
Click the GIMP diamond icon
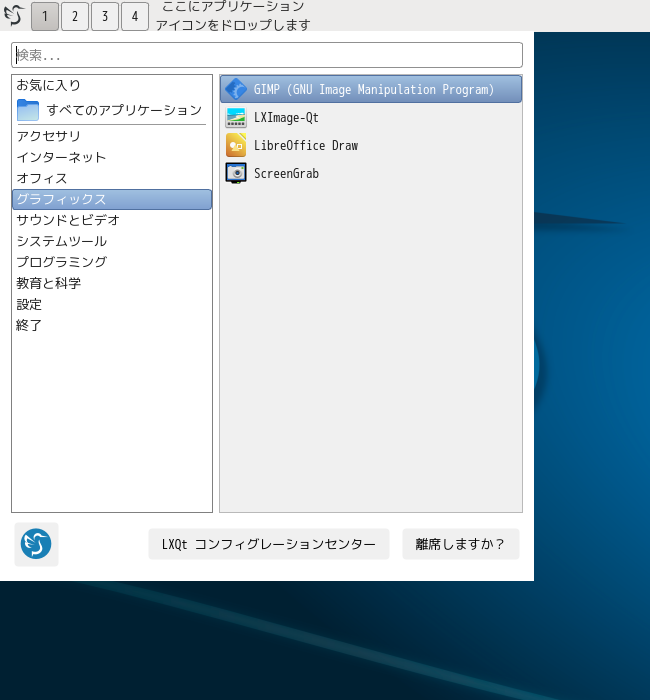(x=236, y=89)
